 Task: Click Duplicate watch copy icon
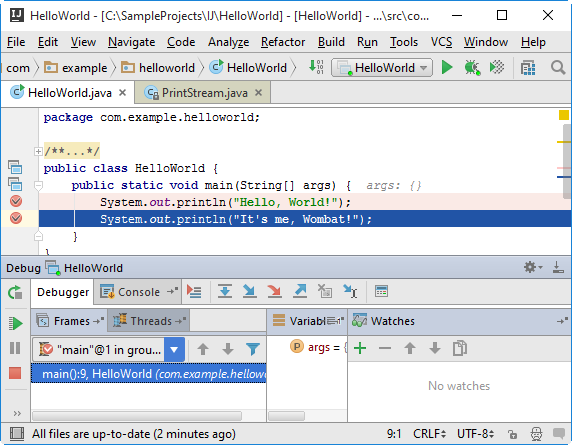point(460,348)
